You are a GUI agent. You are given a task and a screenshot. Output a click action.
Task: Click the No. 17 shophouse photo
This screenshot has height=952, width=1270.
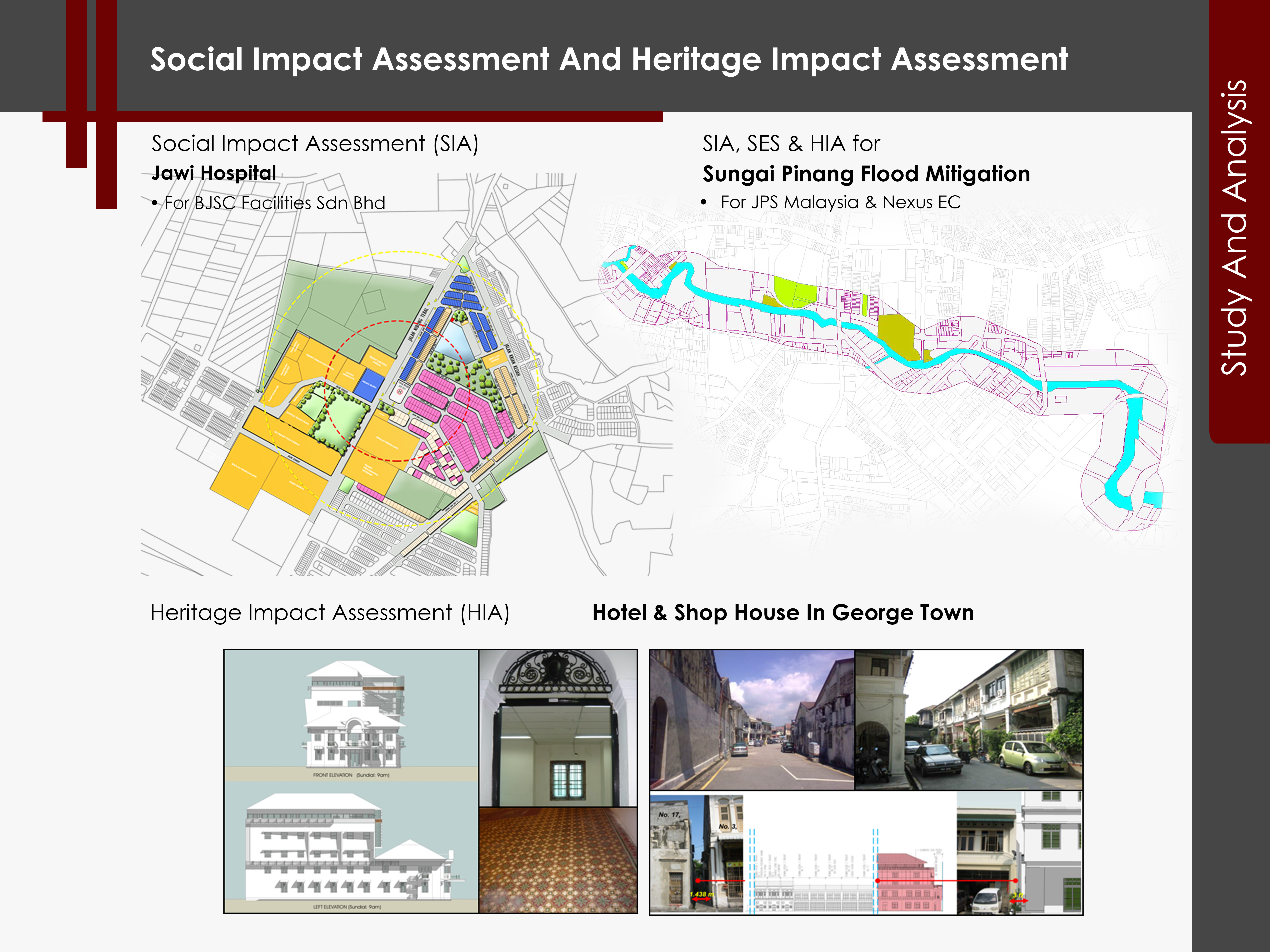pyautogui.click(x=696, y=853)
